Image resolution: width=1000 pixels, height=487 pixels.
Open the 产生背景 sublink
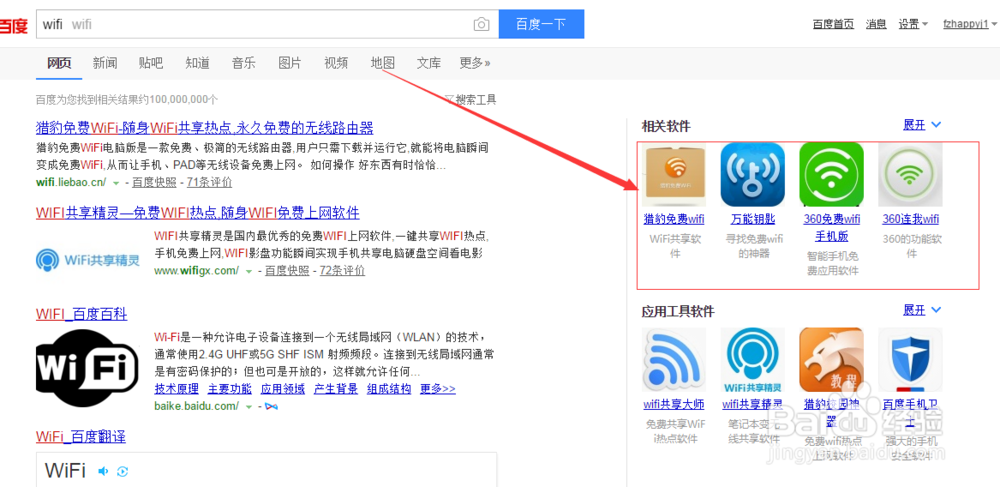click(335, 389)
